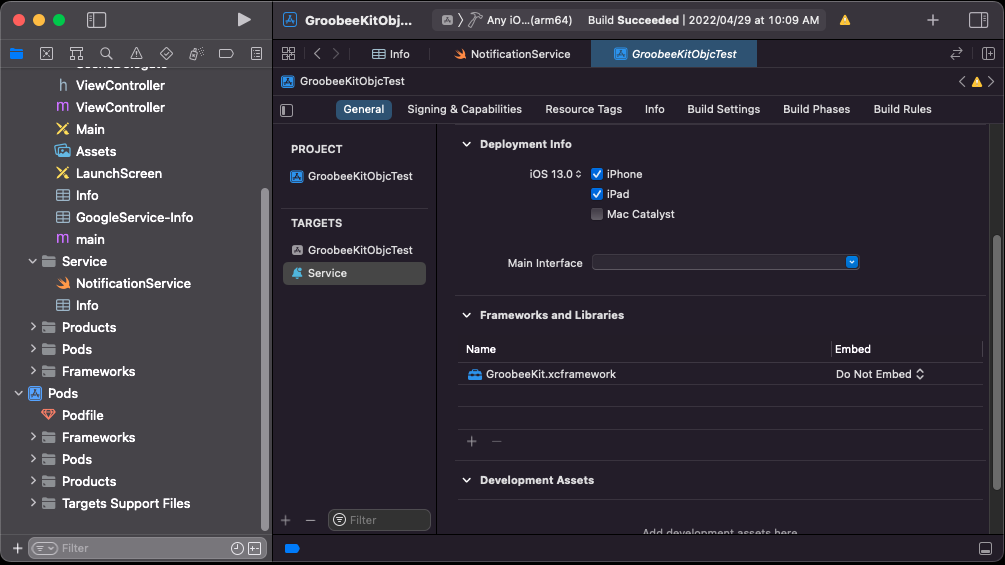Collapse the Frameworks and Libraries section

pyautogui.click(x=467, y=315)
